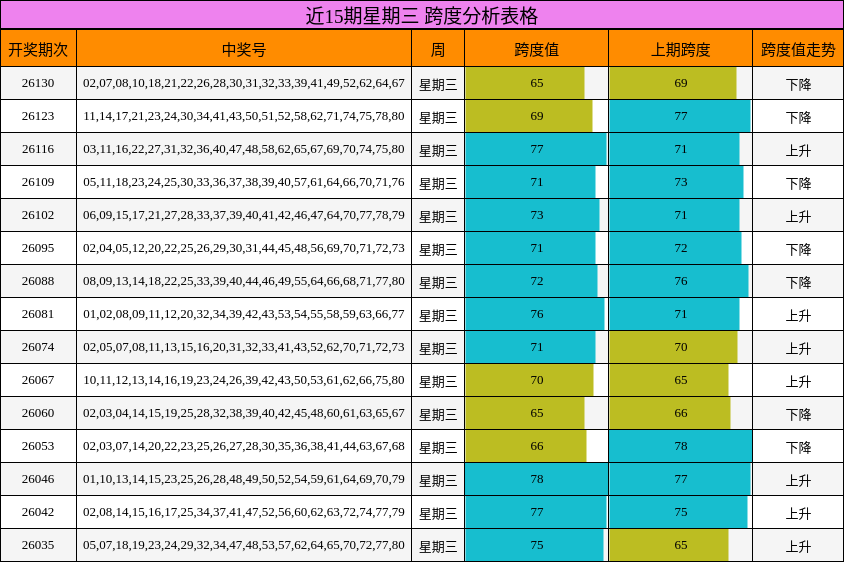
Task: Select draw number 26109
Action: click(38, 182)
